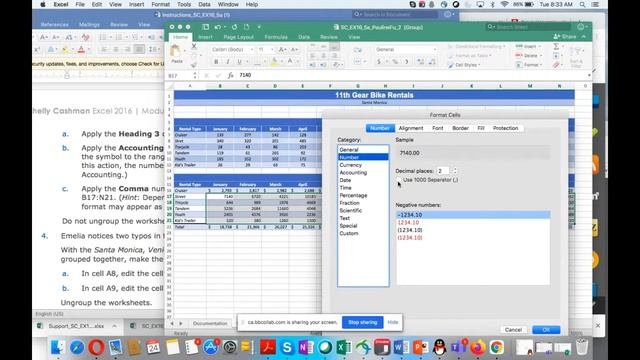Switch to the Protection tab in Format Cells

click(505, 128)
